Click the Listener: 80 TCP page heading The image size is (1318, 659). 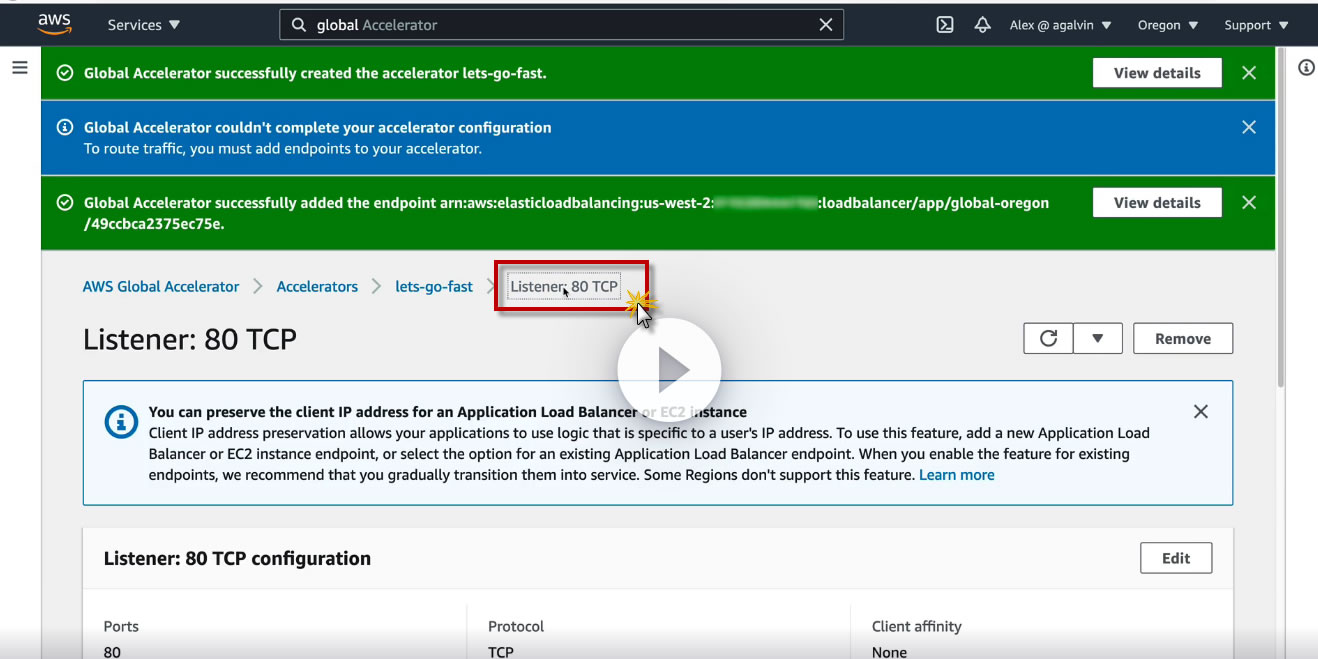tap(190, 339)
